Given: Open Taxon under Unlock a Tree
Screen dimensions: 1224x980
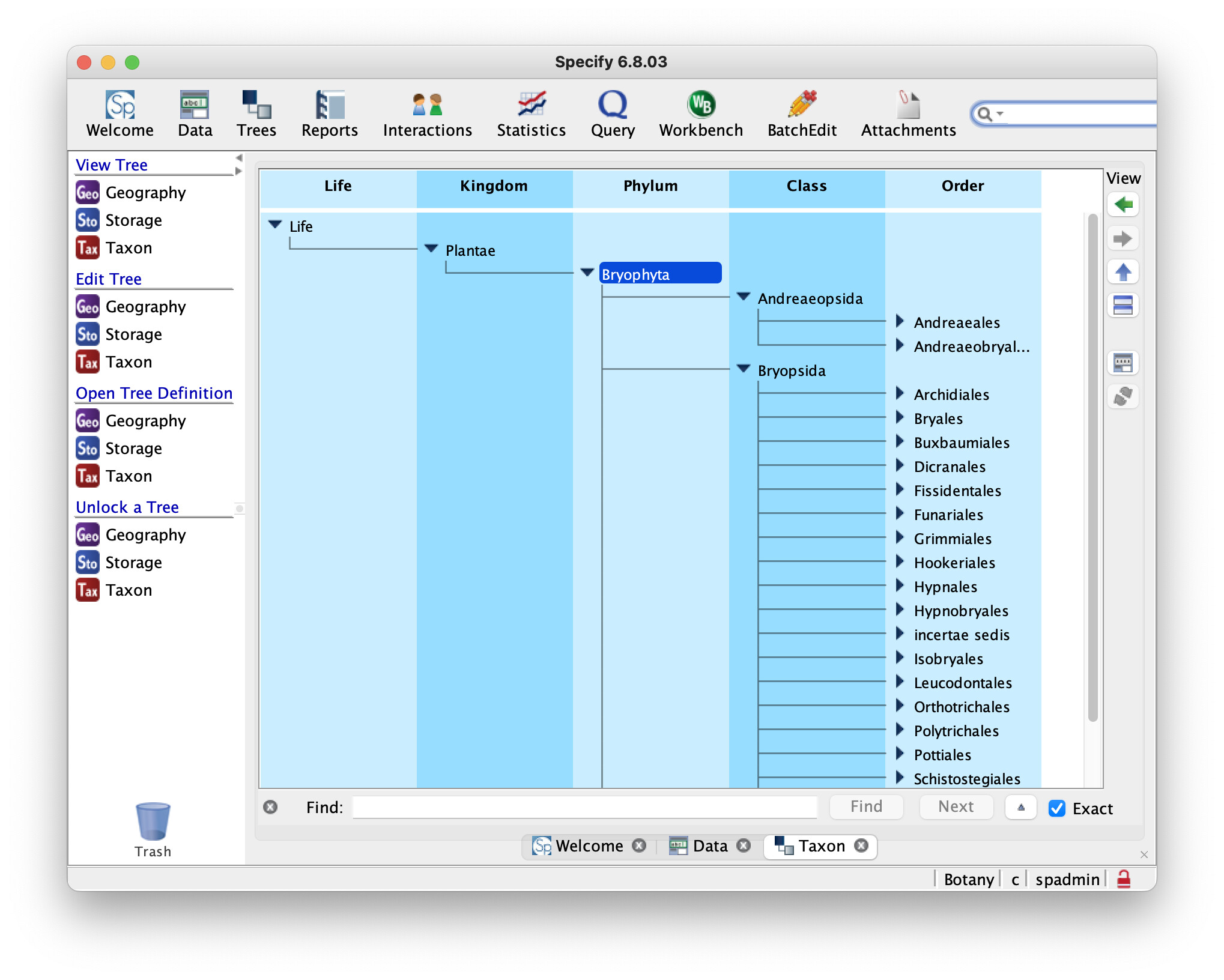Looking at the screenshot, I should point(114,590).
